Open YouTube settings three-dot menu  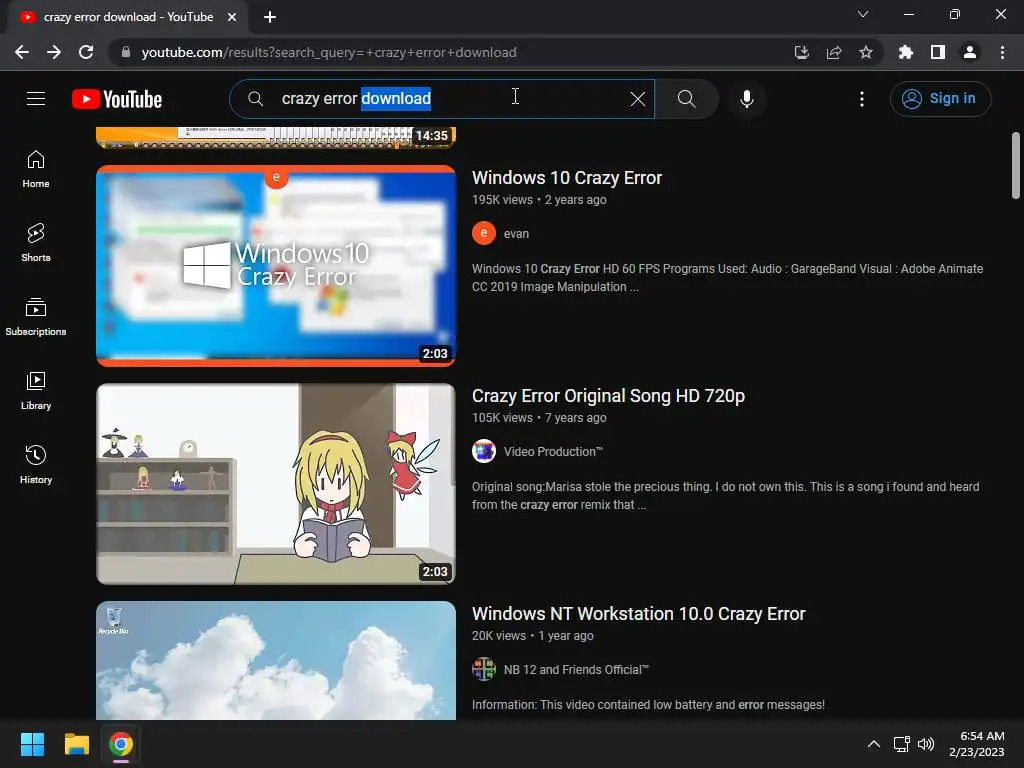(862, 99)
